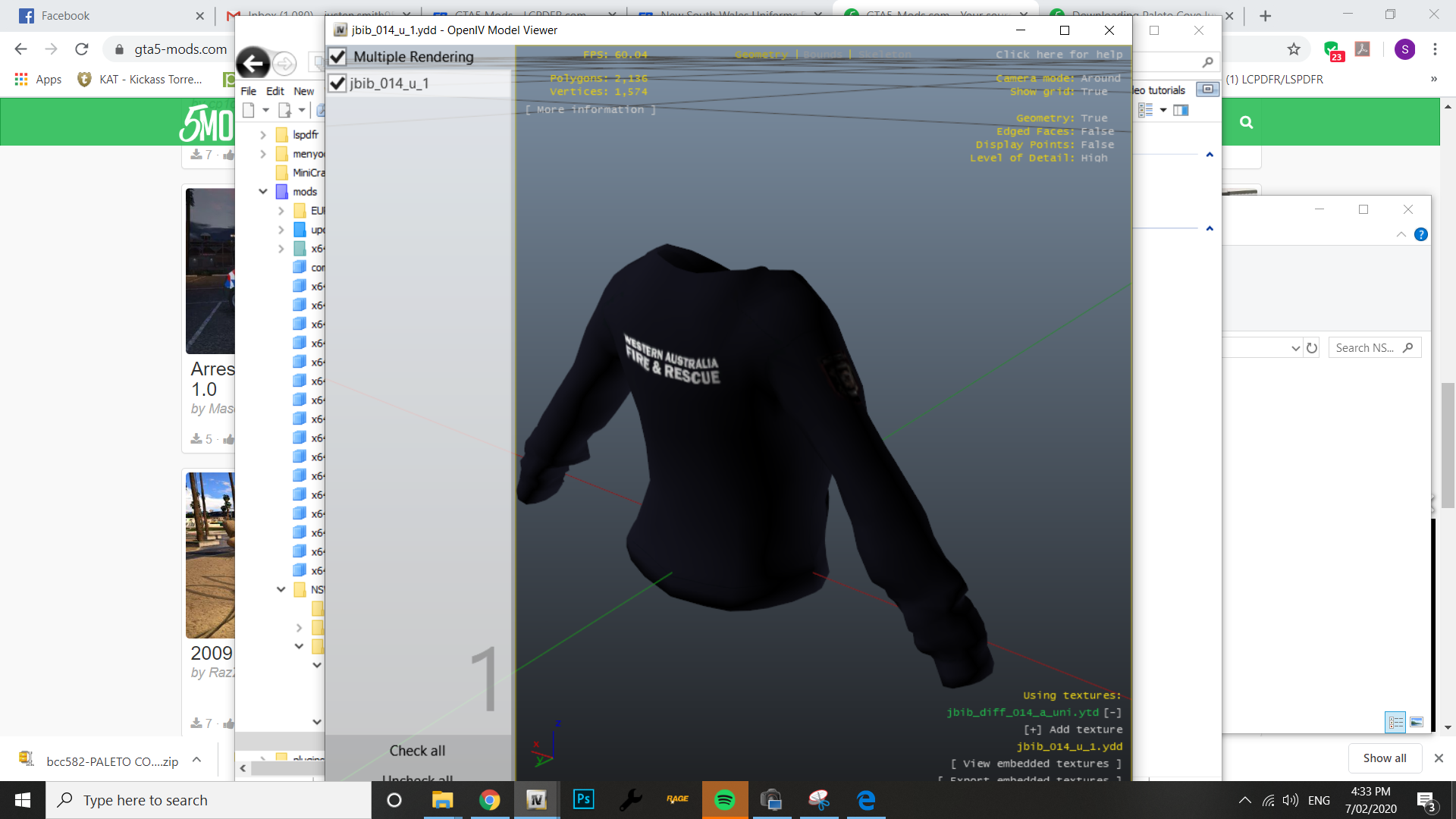Viewport: 1456px width, 819px height.
Task: Open Microsoft Edge from the taskbar
Action: [865, 799]
